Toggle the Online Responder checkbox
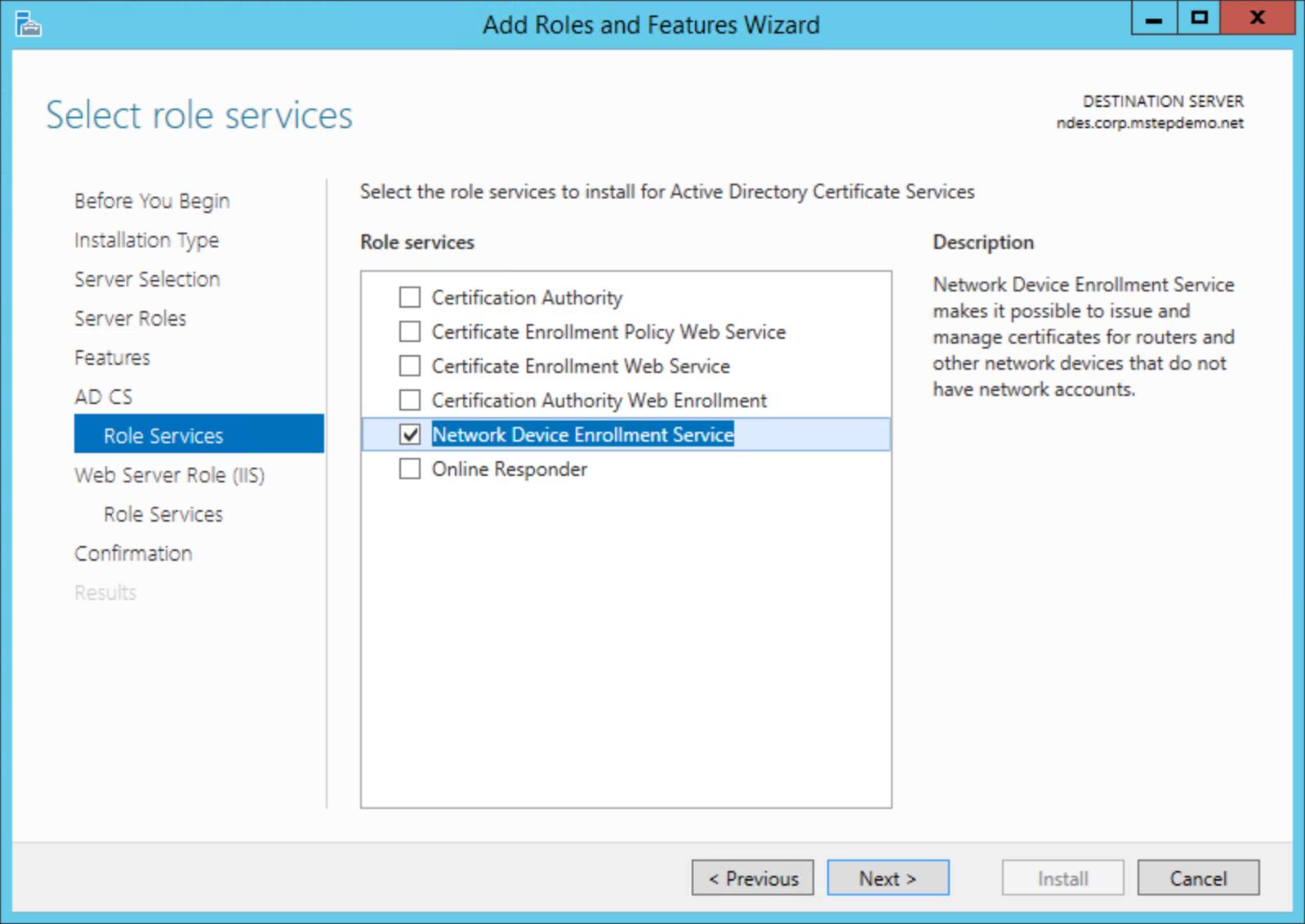The image size is (1305, 924). point(410,469)
